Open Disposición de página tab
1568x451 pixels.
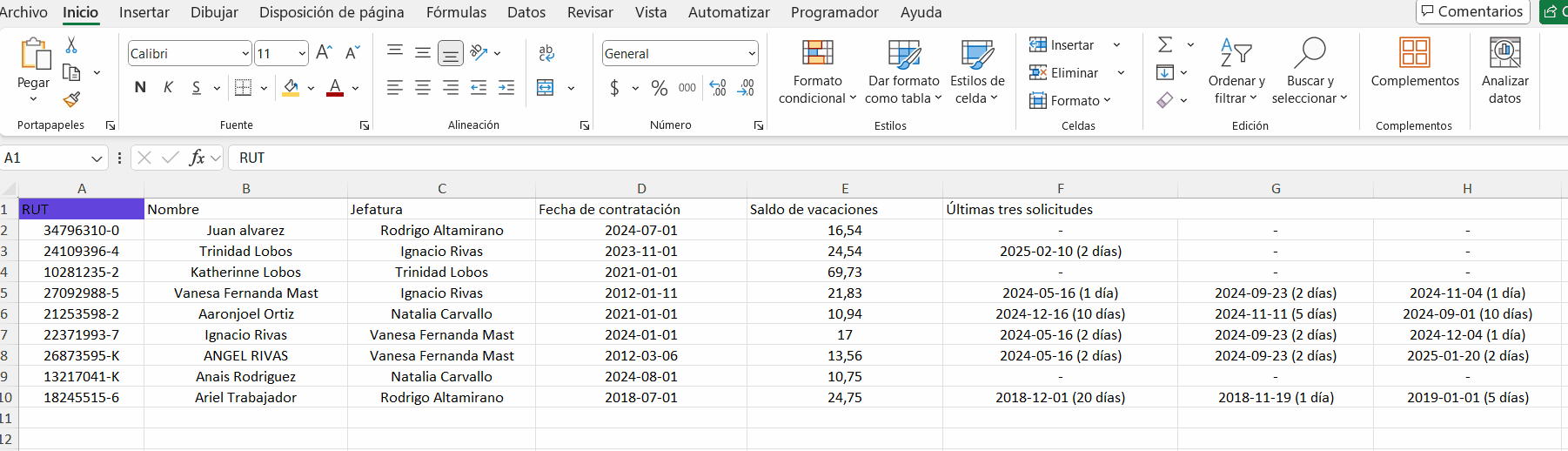(332, 12)
